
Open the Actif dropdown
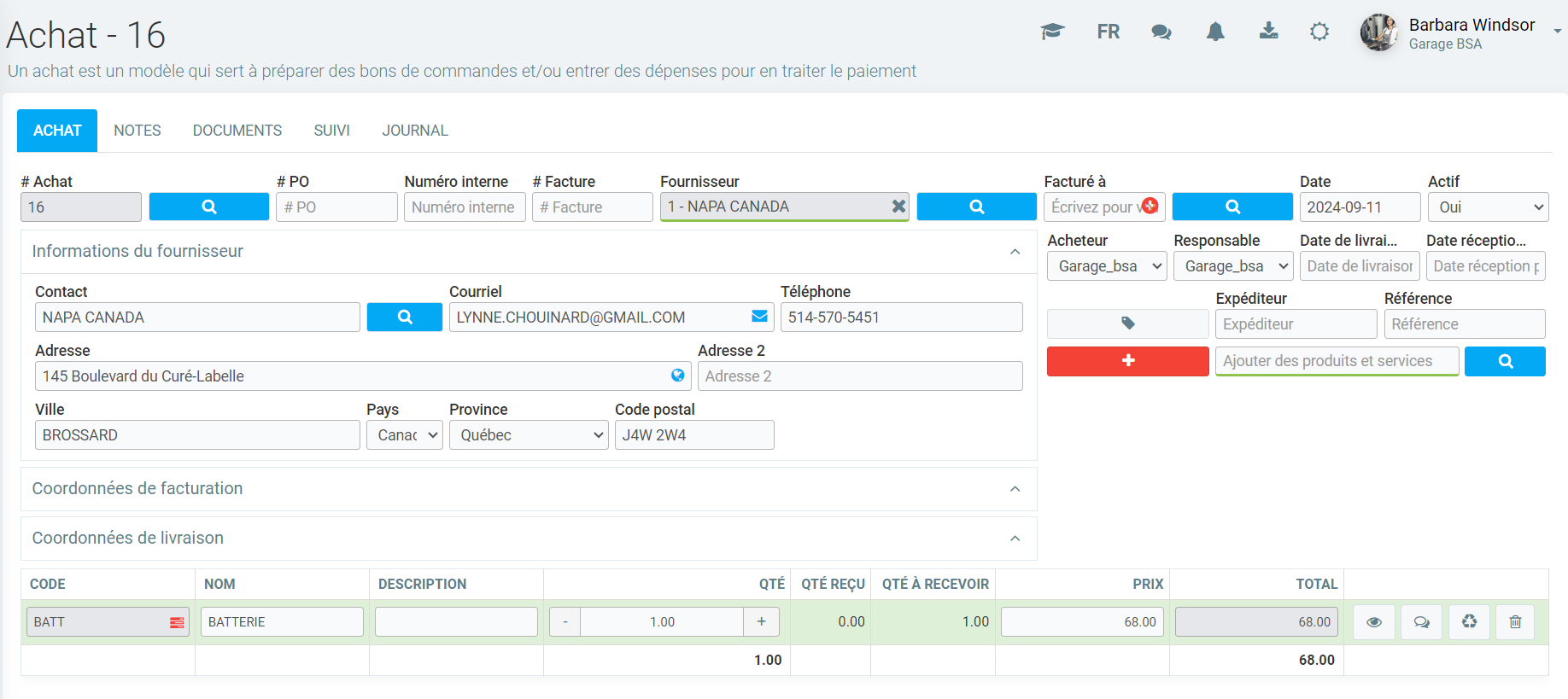(1487, 207)
